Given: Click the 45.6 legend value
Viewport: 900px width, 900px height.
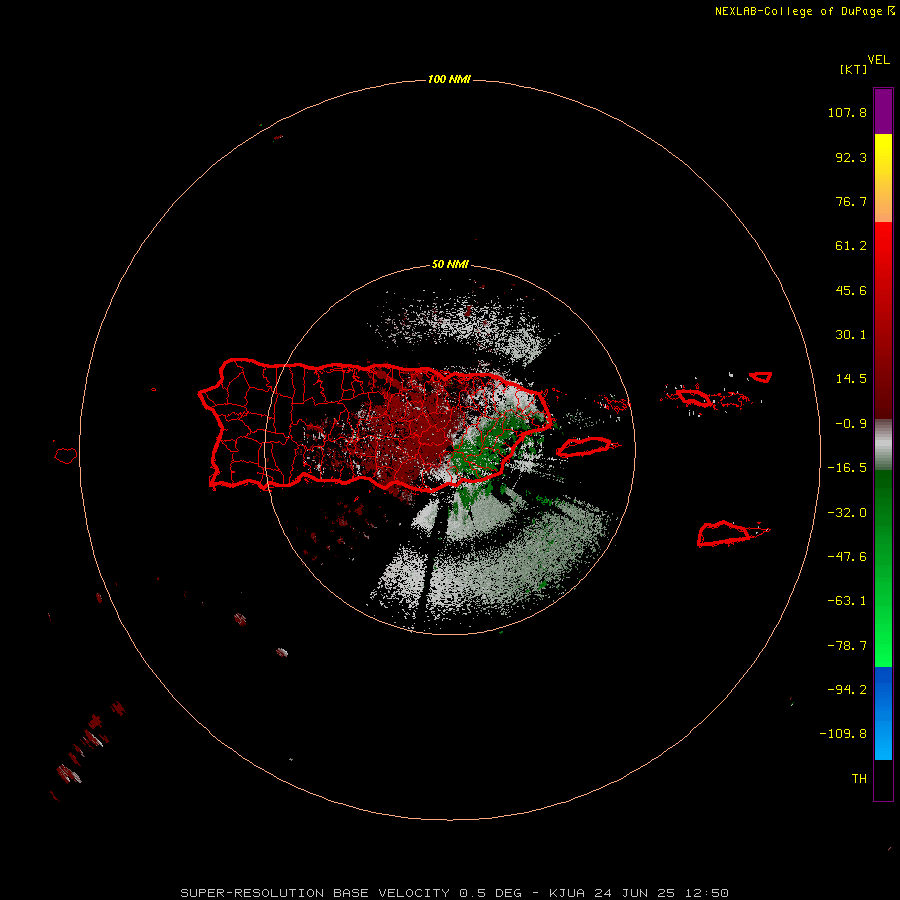Looking at the screenshot, I should click(851, 290).
